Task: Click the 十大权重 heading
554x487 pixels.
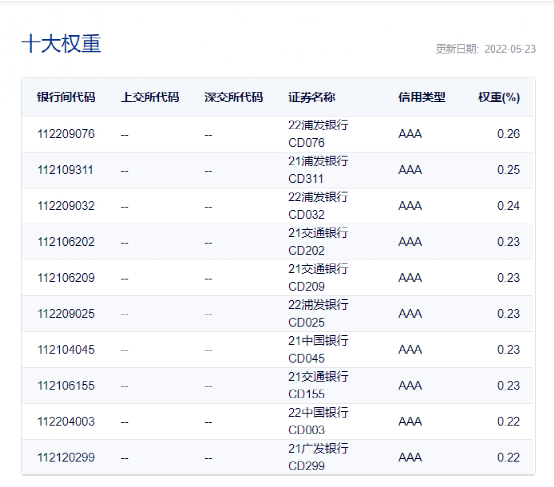Action: (x=61, y=44)
